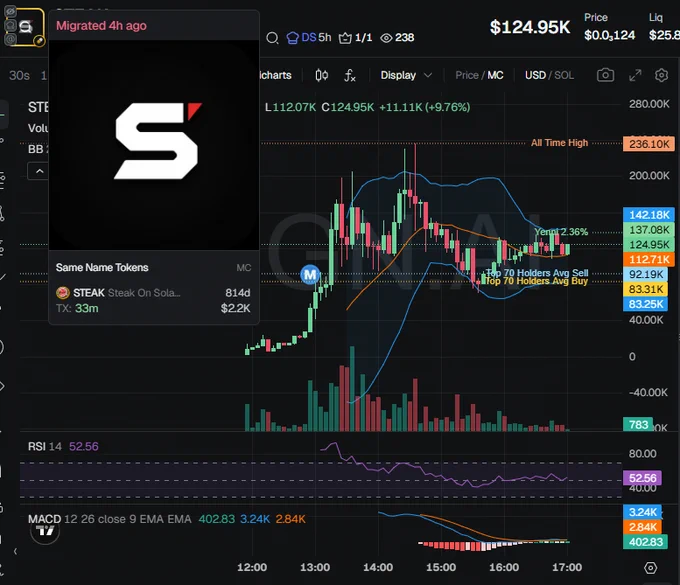The image size is (680, 585).
Task: Click the crown 1/1 indicator
Action: [x=355, y=38]
